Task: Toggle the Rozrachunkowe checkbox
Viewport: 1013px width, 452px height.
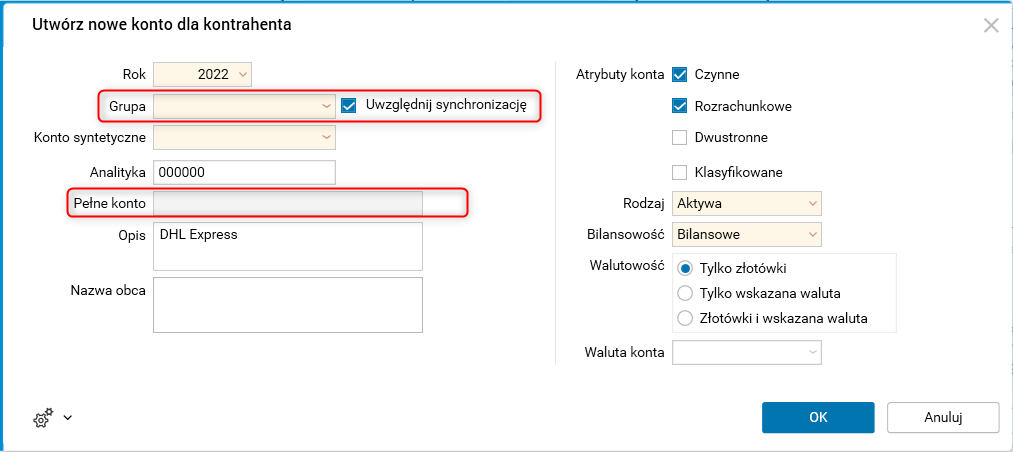Action: tap(680, 106)
